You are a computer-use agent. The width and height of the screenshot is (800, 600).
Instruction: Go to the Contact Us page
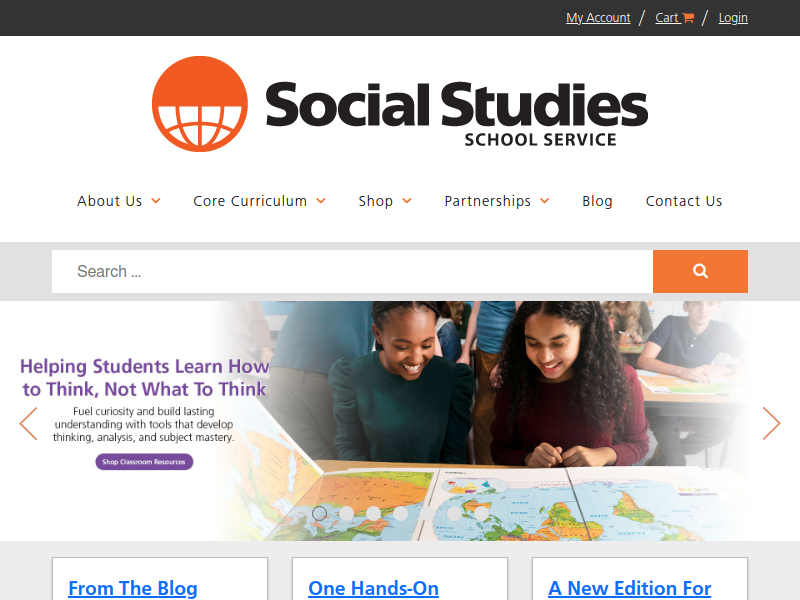pyautogui.click(x=684, y=201)
